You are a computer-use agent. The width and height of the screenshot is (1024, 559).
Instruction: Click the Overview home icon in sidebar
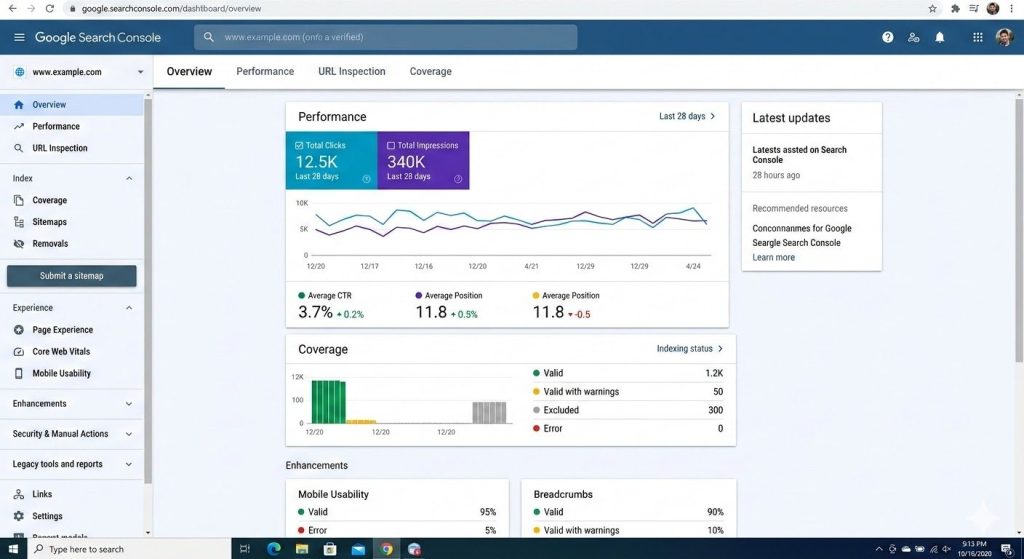[x=18, y=104]
